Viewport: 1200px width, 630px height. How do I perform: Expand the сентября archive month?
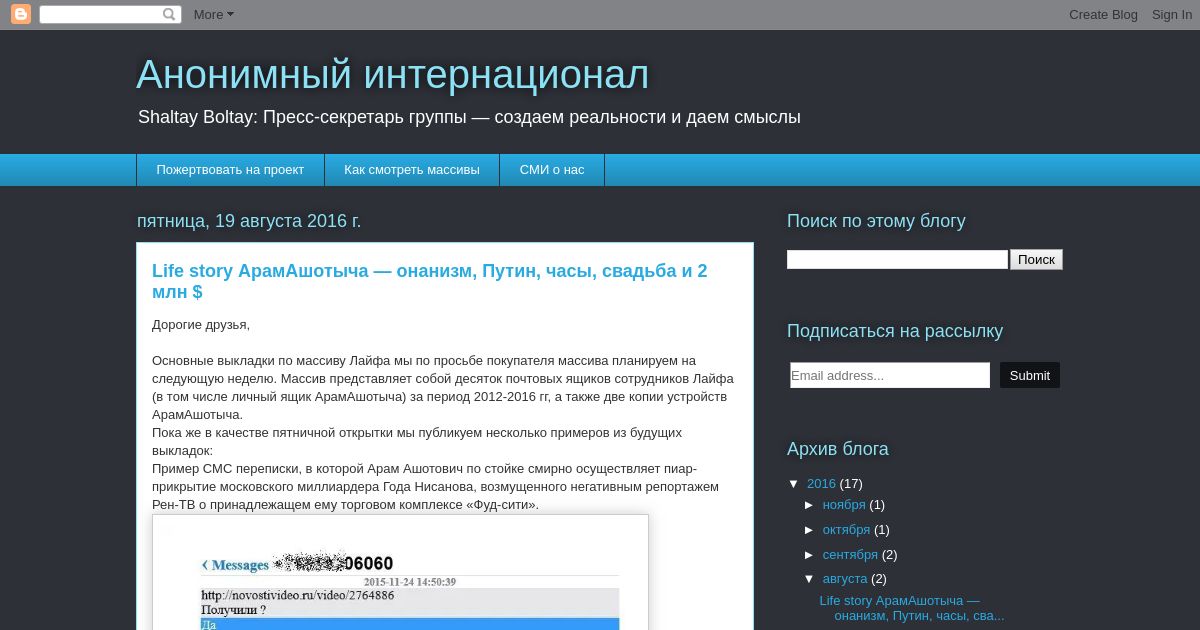click(x=810, y=555)
